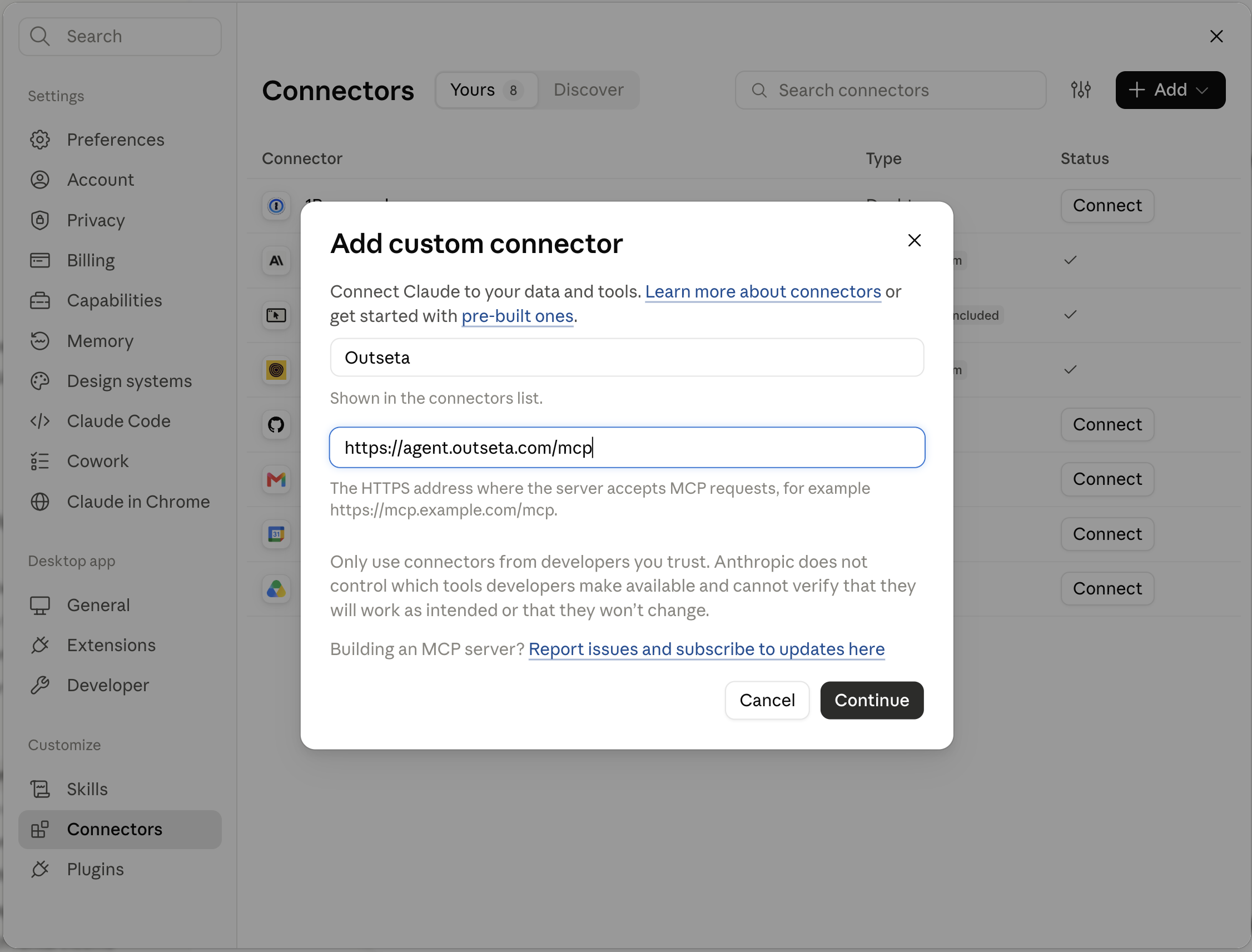Click the Claude in Chrome globe icon

coord(39,502)
